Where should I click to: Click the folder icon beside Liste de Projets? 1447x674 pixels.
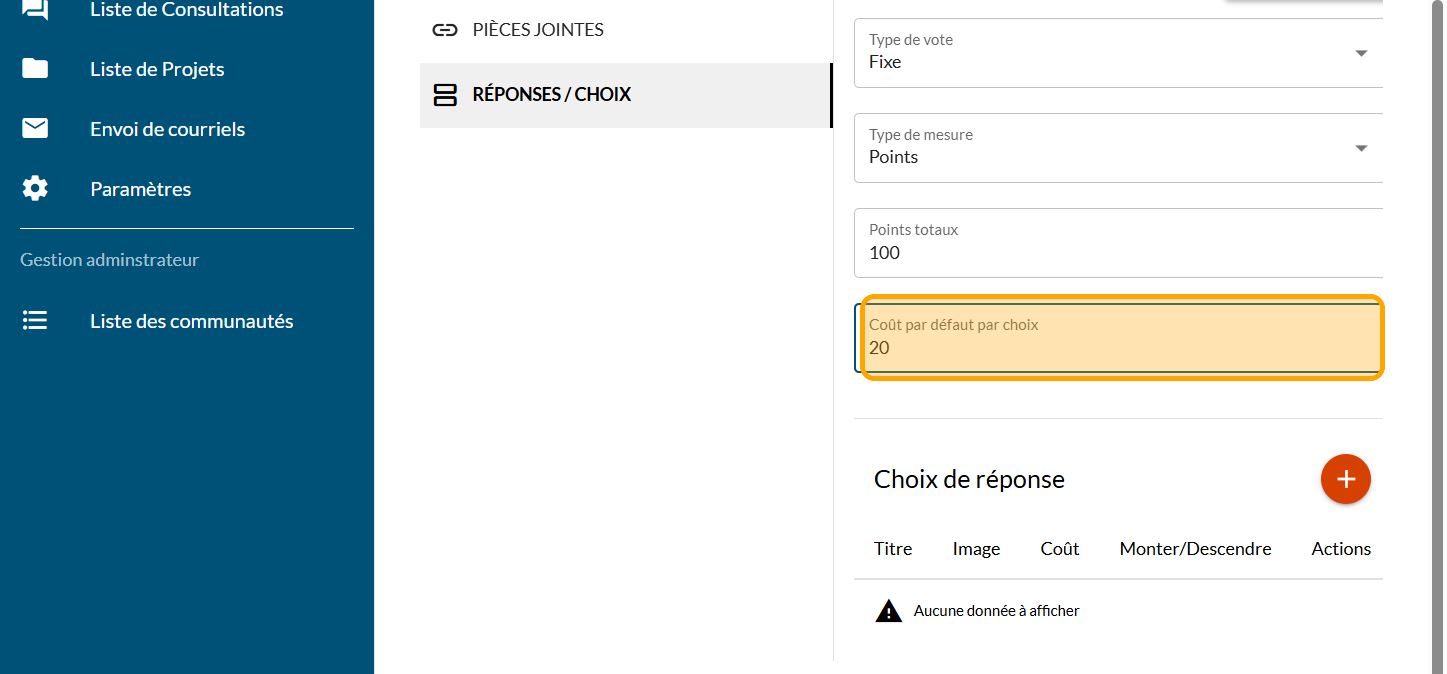35,69
